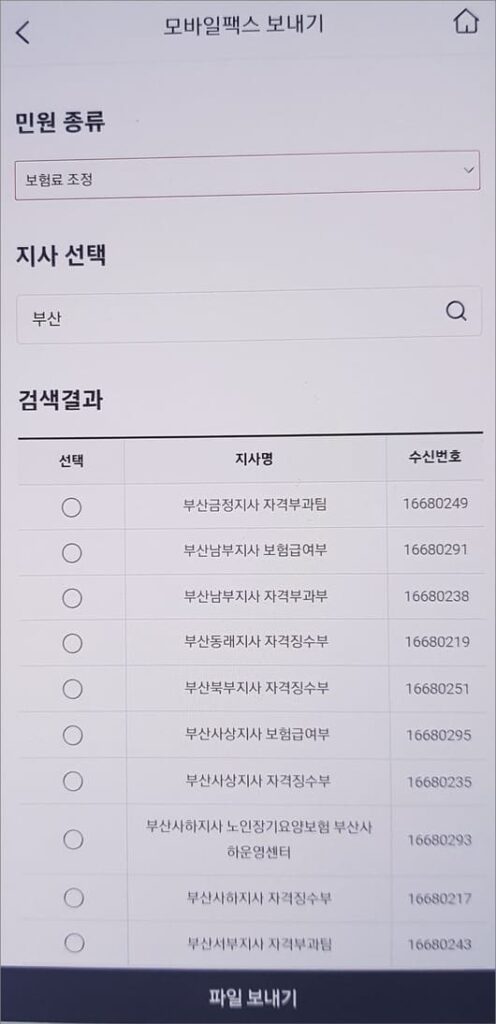Select radio for 부산금정지사 자격부과팀
This screenshot has width=496, height=1024.
pyautogui.click(x=71, y=507)
